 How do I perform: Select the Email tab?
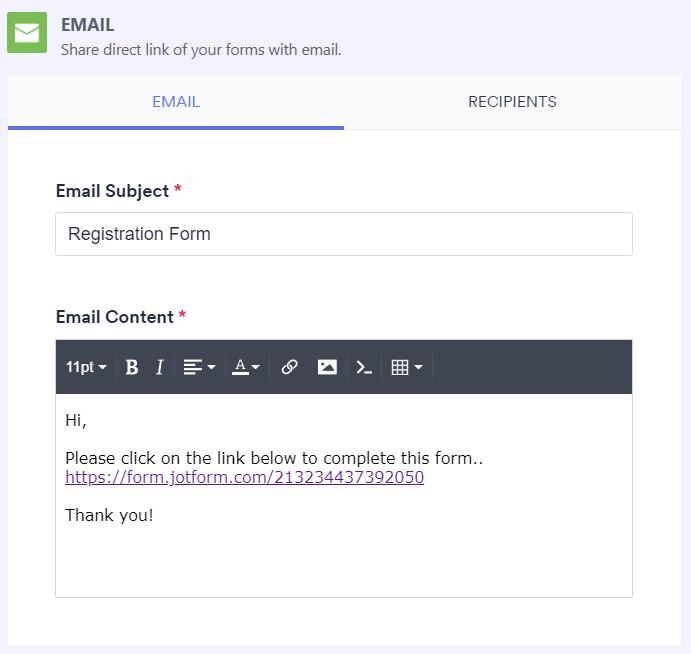pos(176,101)
